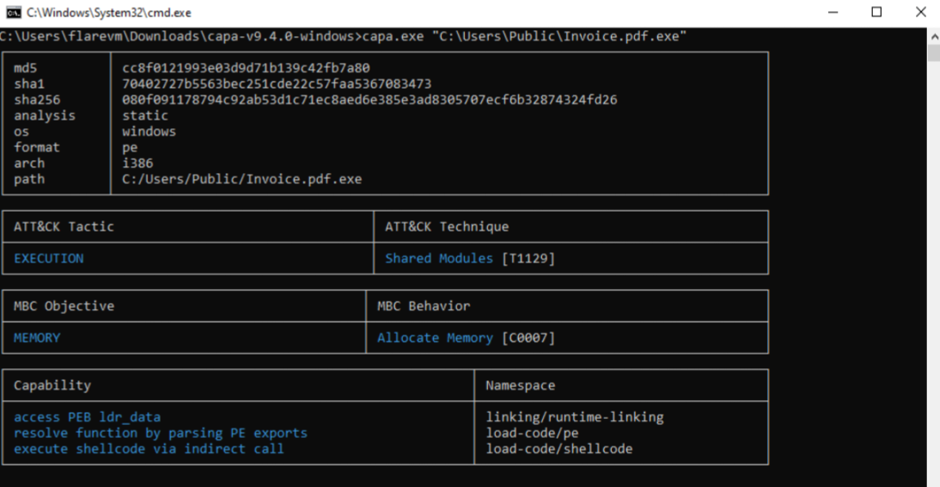Close the cmd.exe window
This screenshot has width=940, height=487.
click(921, 13)
